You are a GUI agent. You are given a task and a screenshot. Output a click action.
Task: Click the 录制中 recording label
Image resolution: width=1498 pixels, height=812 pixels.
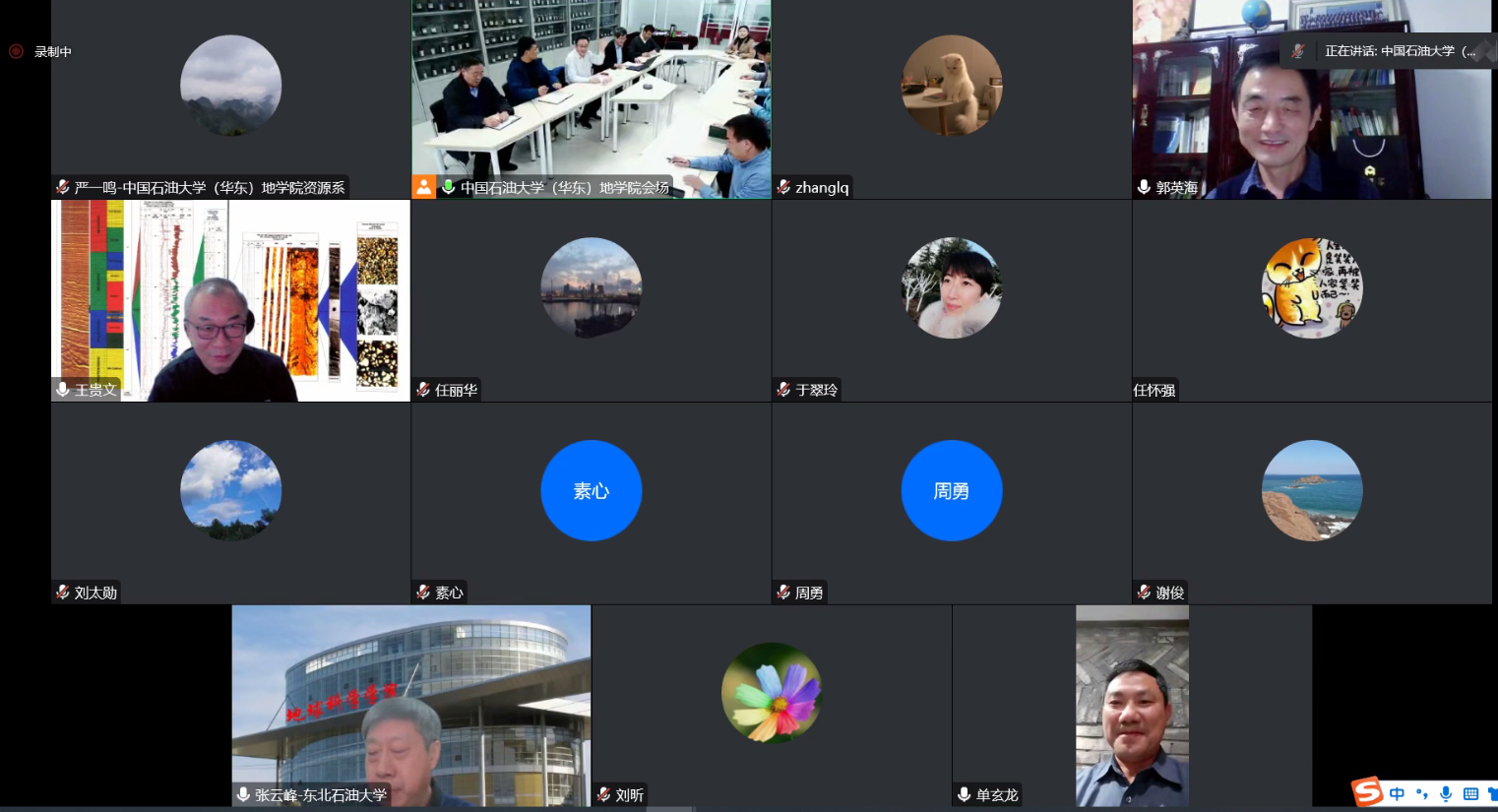[53, 52]
